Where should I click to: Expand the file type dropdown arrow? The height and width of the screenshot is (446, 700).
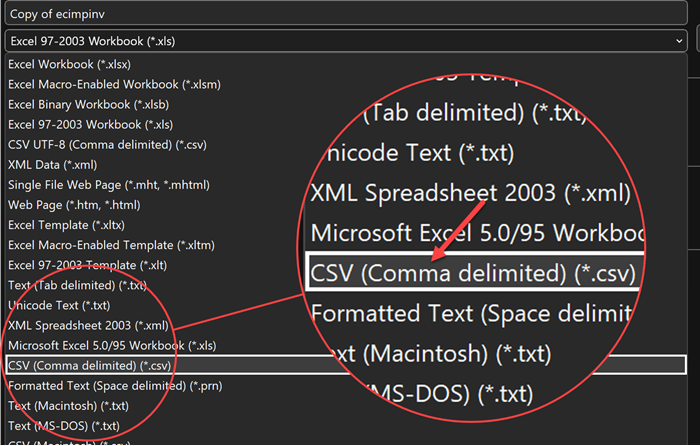pyautogui.click(x=679, y=40)
